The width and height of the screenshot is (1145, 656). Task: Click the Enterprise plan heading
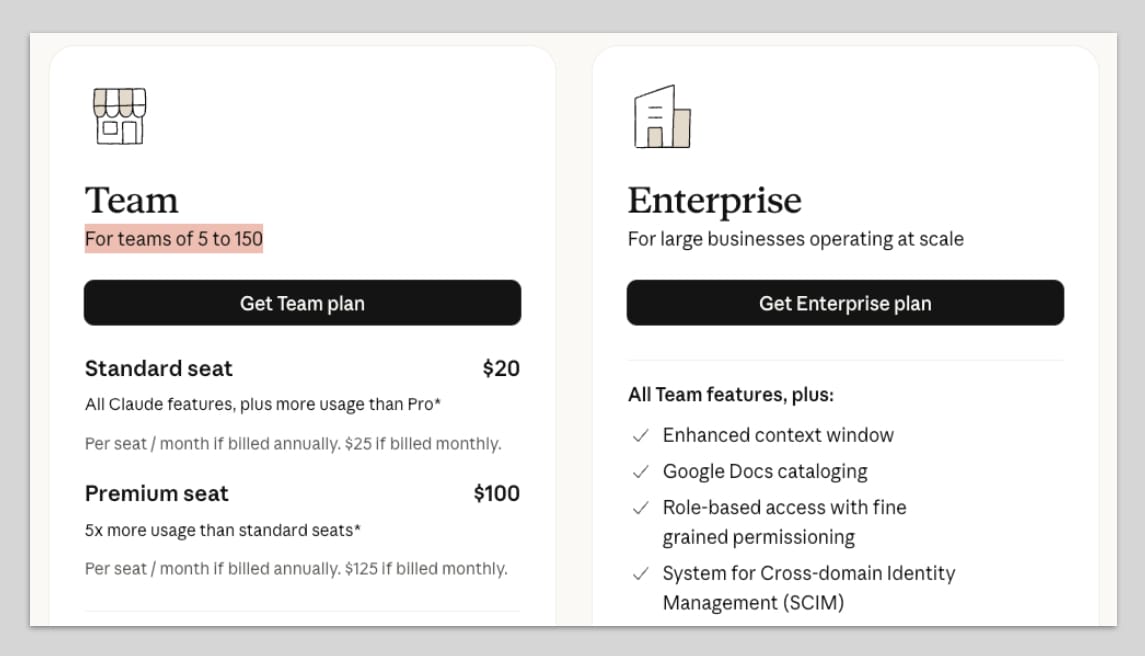click(x=714, y=200)
